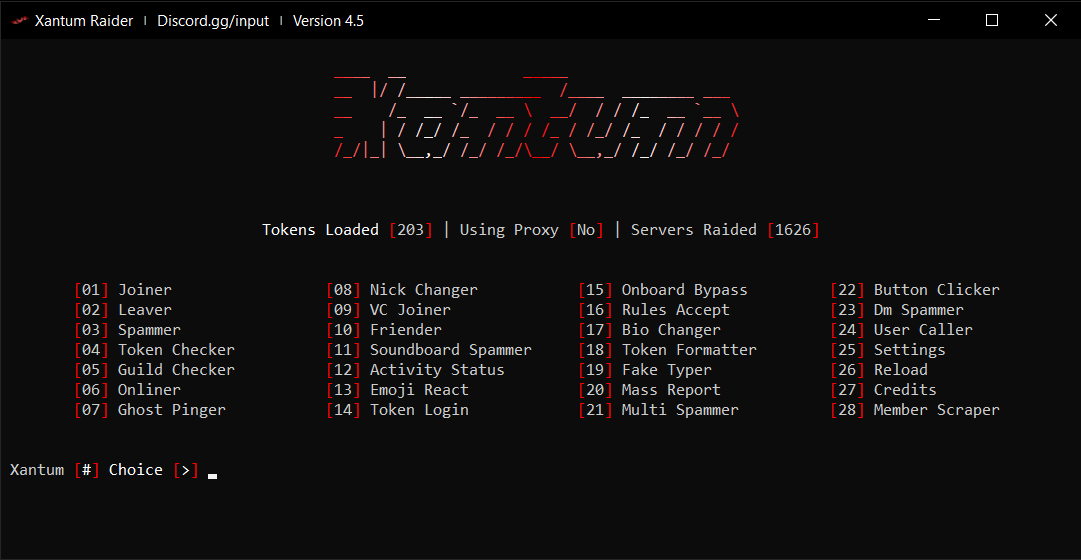The image size is (1081, 560).
Task: Click the 'Discord.gg/input' title text
Action: pos(213,21)
